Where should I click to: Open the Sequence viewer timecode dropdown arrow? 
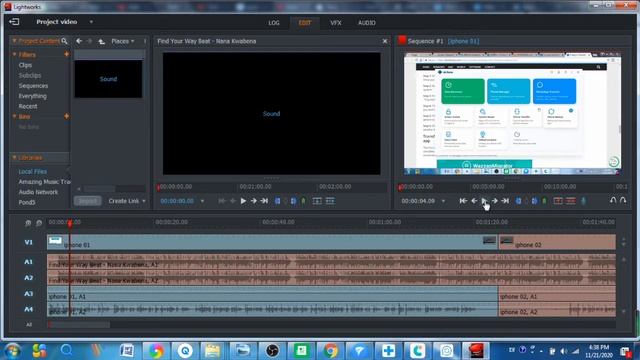click(443, 201)
